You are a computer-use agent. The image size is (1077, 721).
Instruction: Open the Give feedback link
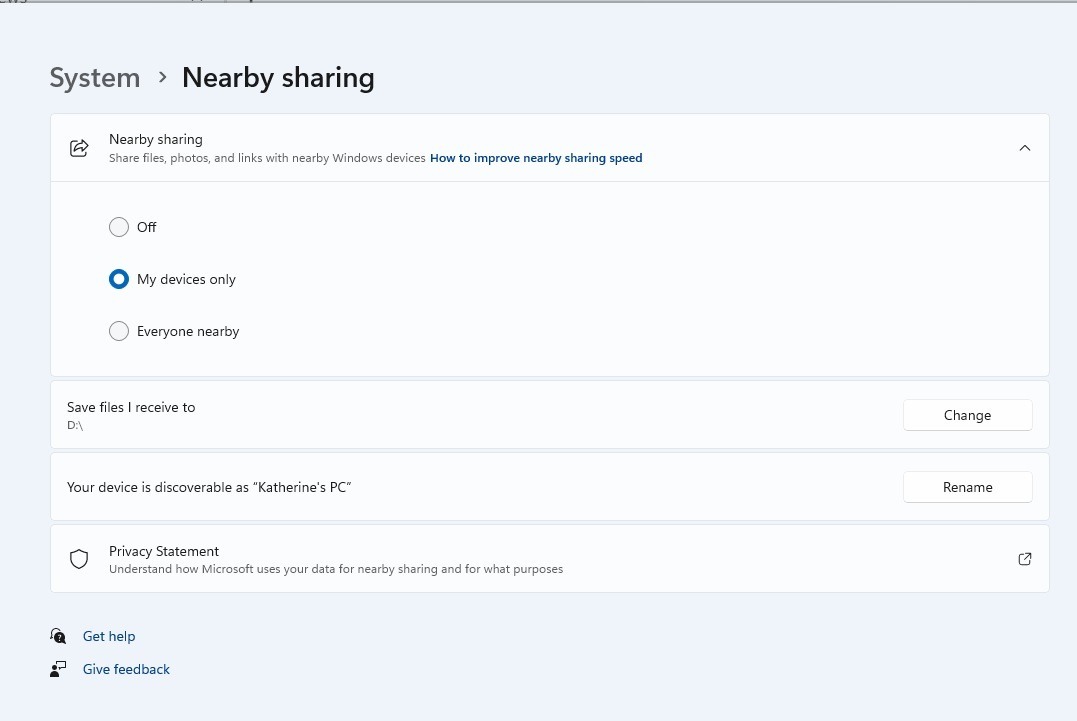126,669
